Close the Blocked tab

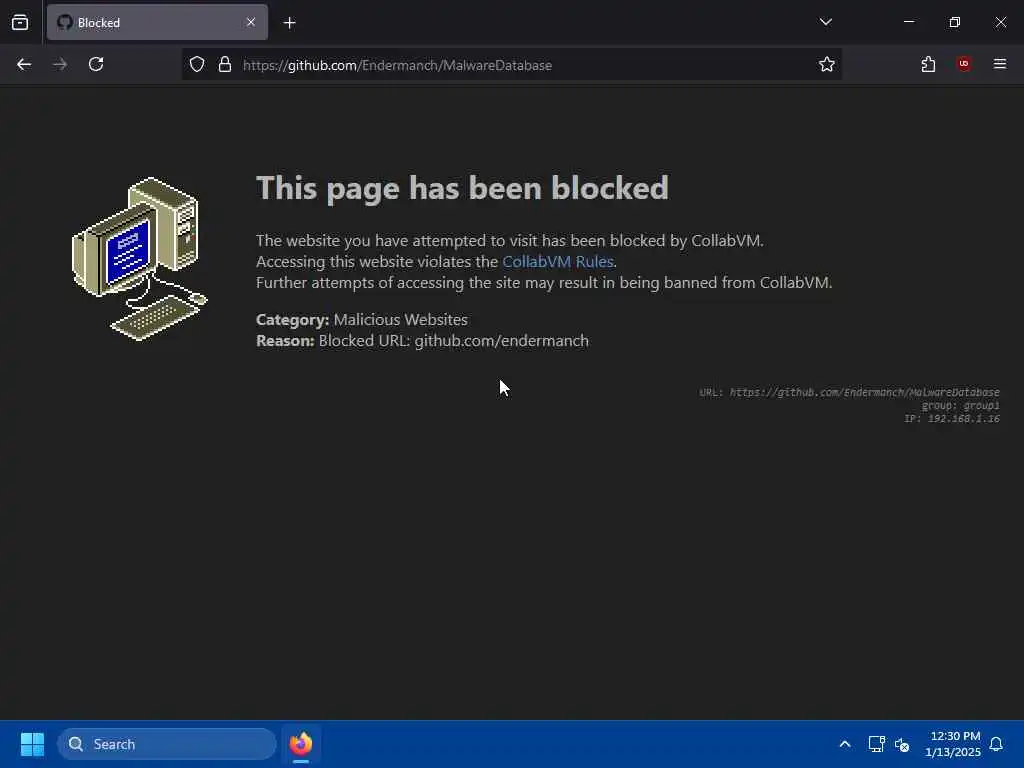click(x=251, y=22)
